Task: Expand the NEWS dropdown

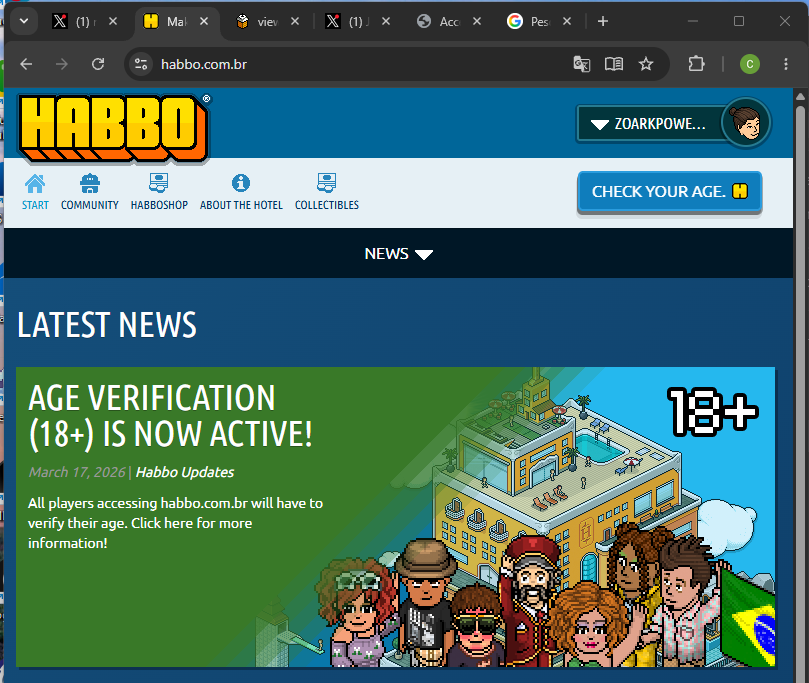Action: click(x=398, y=254)
